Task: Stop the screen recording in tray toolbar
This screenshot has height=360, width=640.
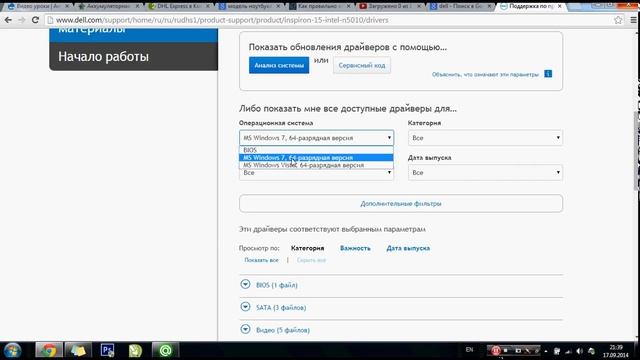Action: pyautogui.click(x=506, y=351)
